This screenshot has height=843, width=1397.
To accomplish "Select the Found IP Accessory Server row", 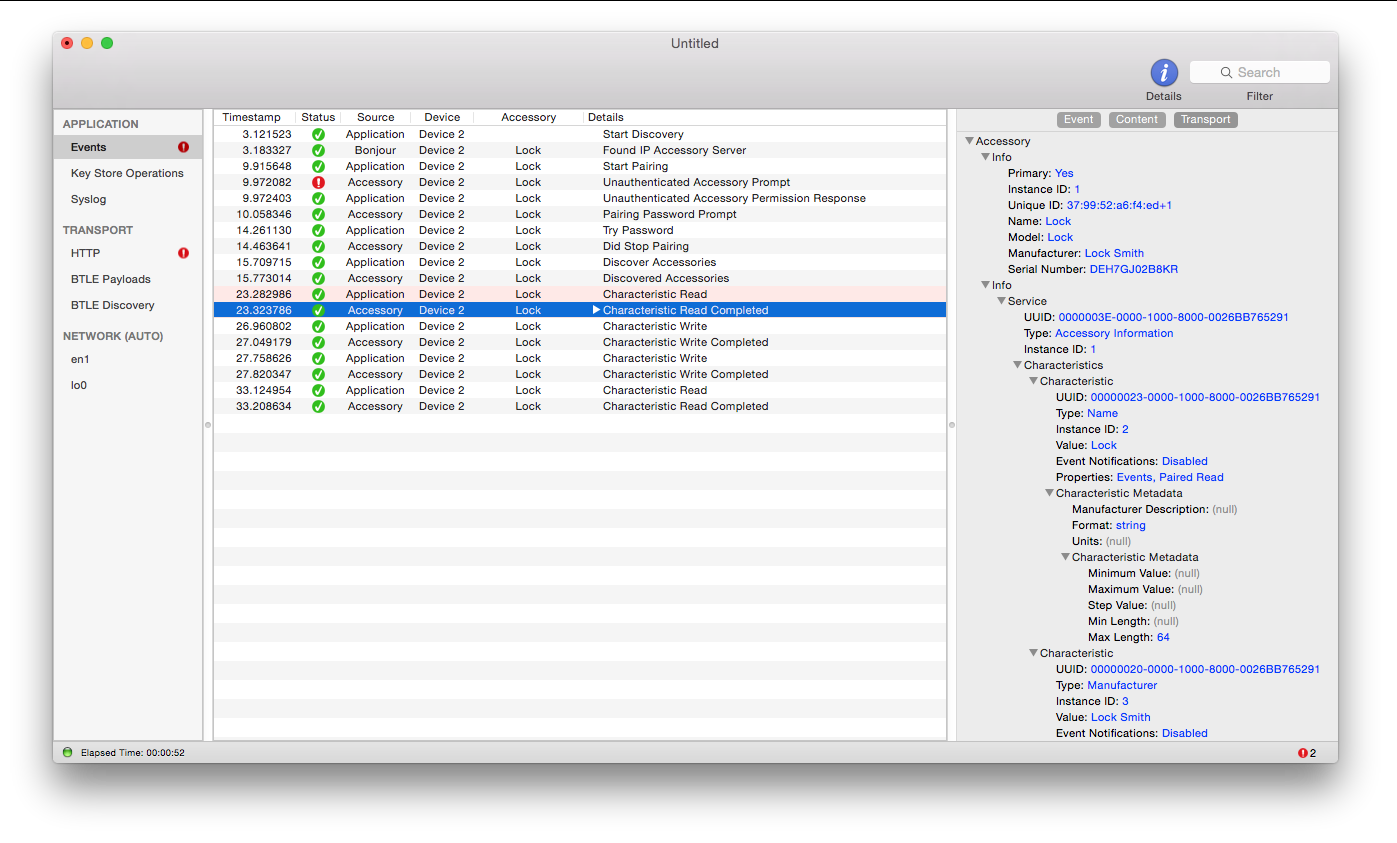I will [x=580, y=150].
